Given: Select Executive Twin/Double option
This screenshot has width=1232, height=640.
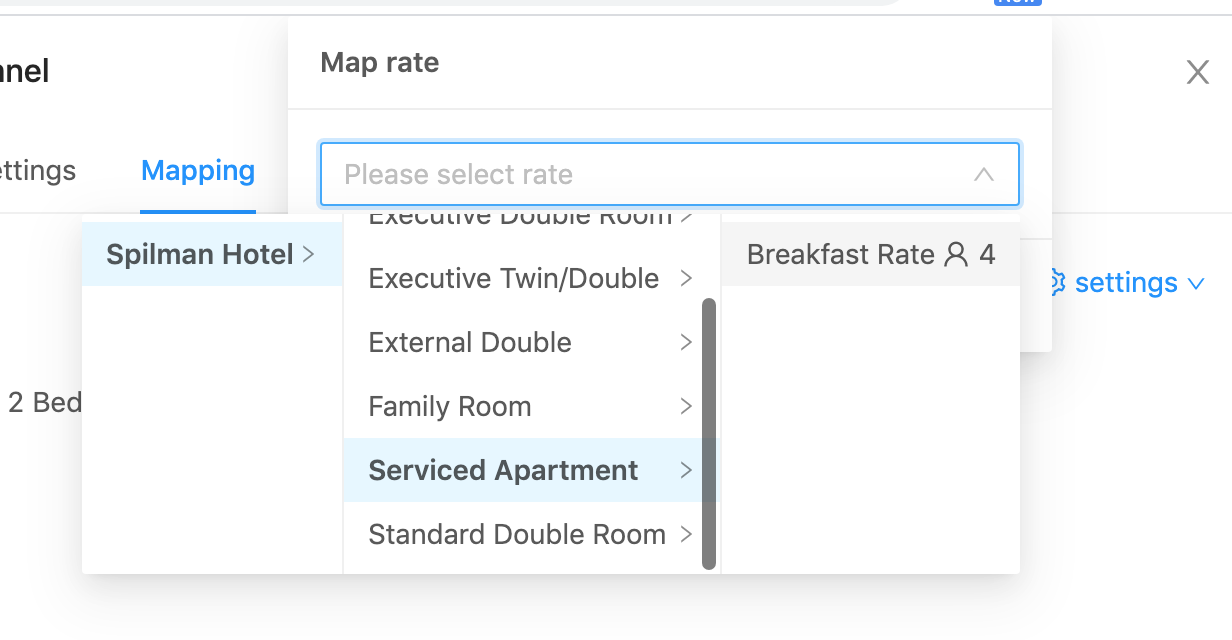Looking at the screenshot, I should click(531, 278).
